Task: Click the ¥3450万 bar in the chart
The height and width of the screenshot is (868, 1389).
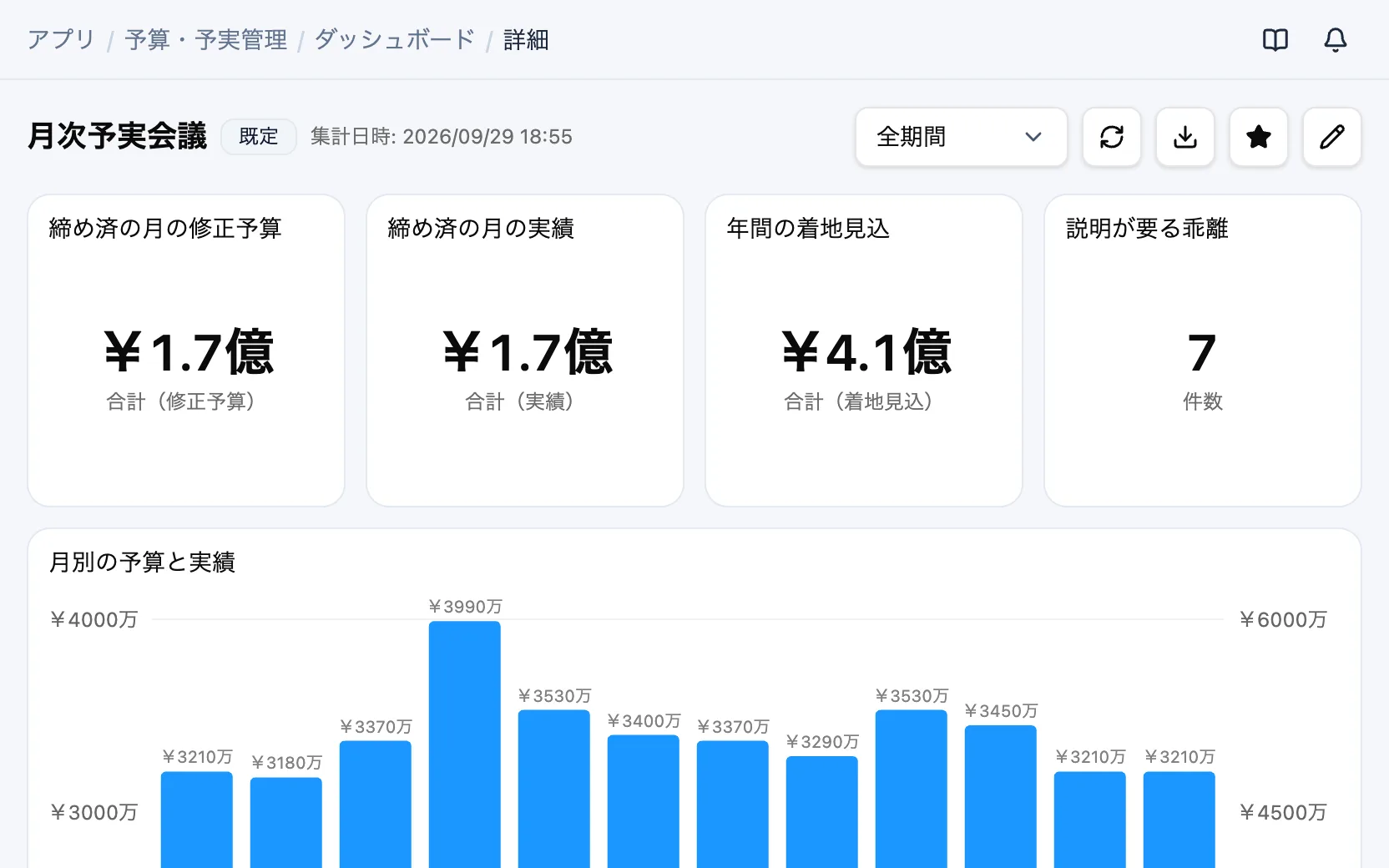Action: click(x=1001, y=797)
